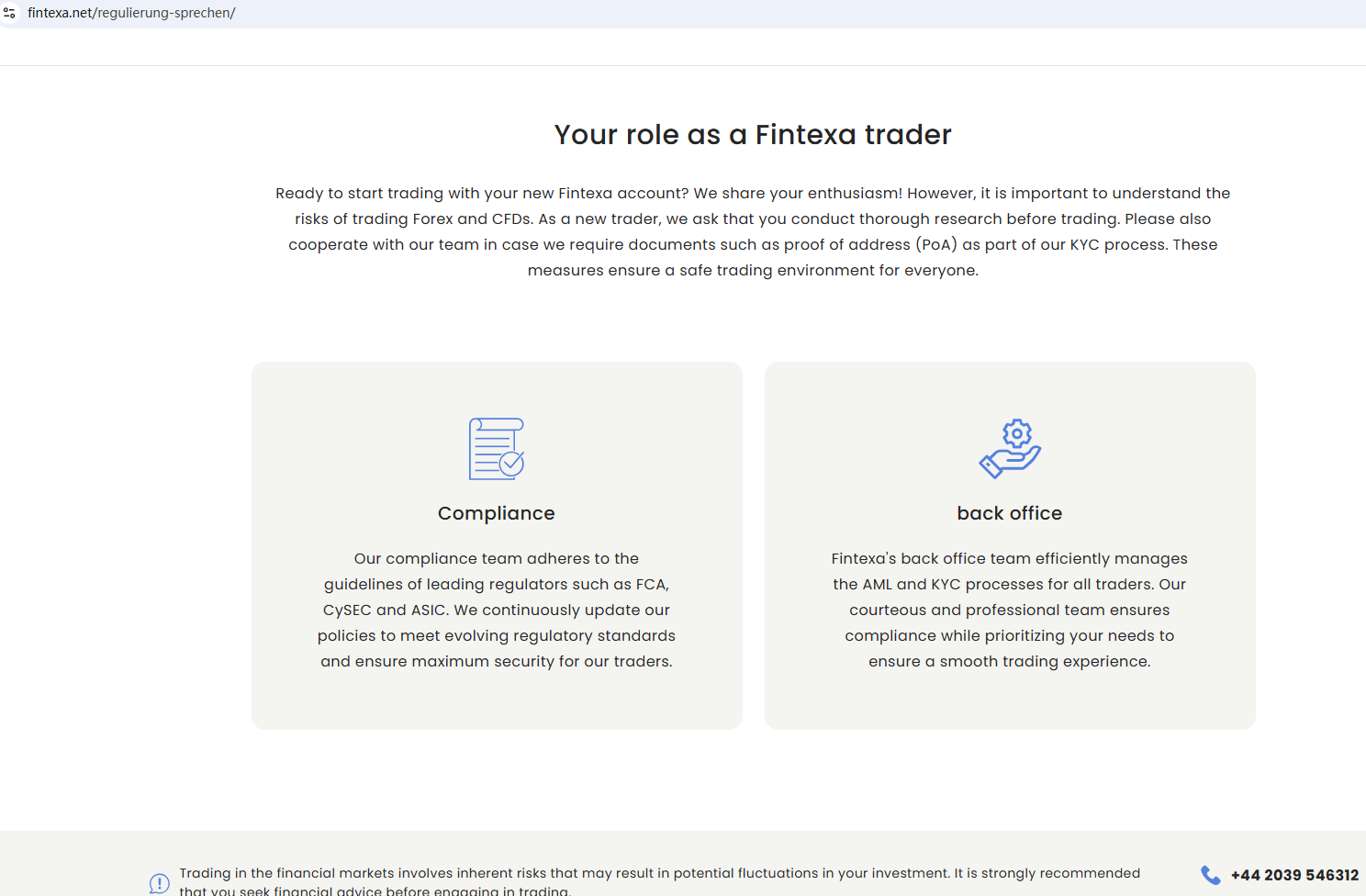This screenshot has width=1366, height=896.
Task: Click "ensure maximum security for our traders" text
Action: click(497, 661)
